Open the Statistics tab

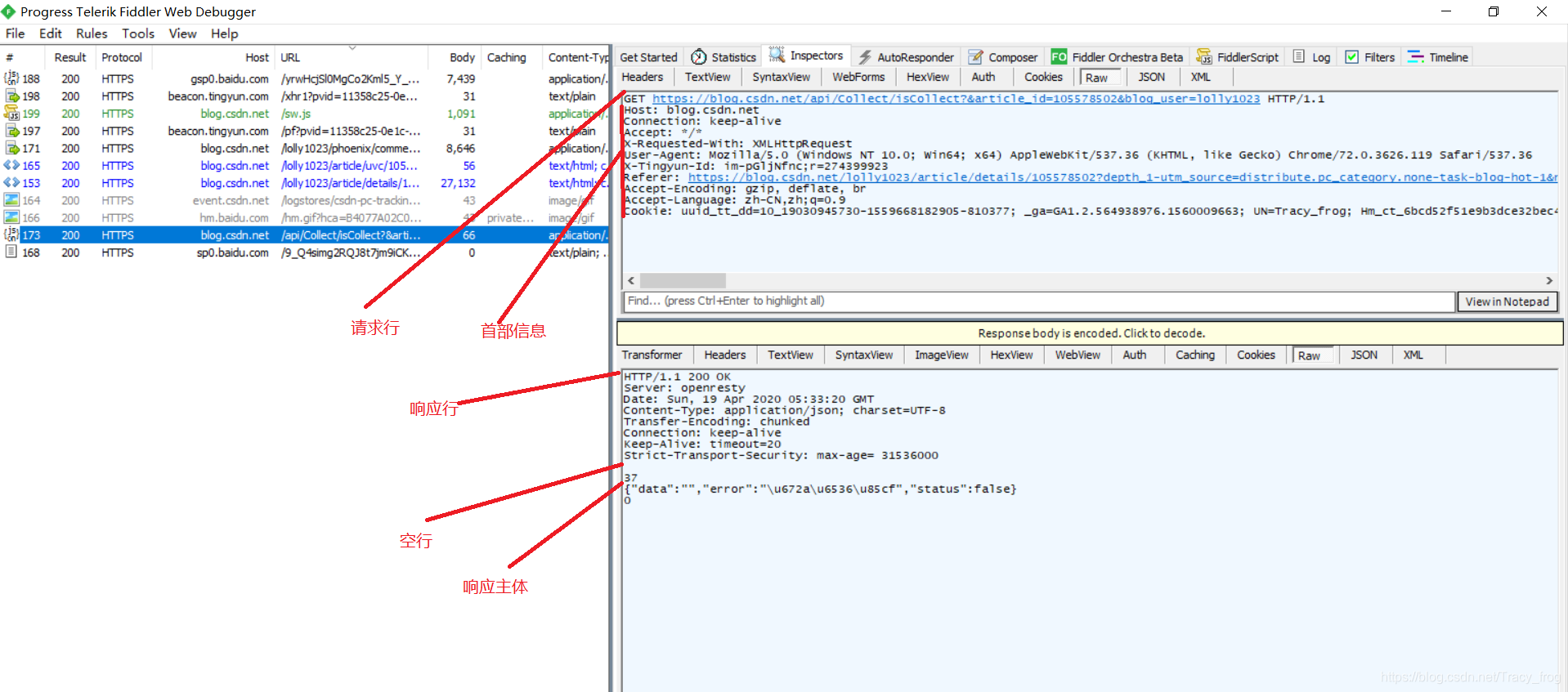[724, 57]
